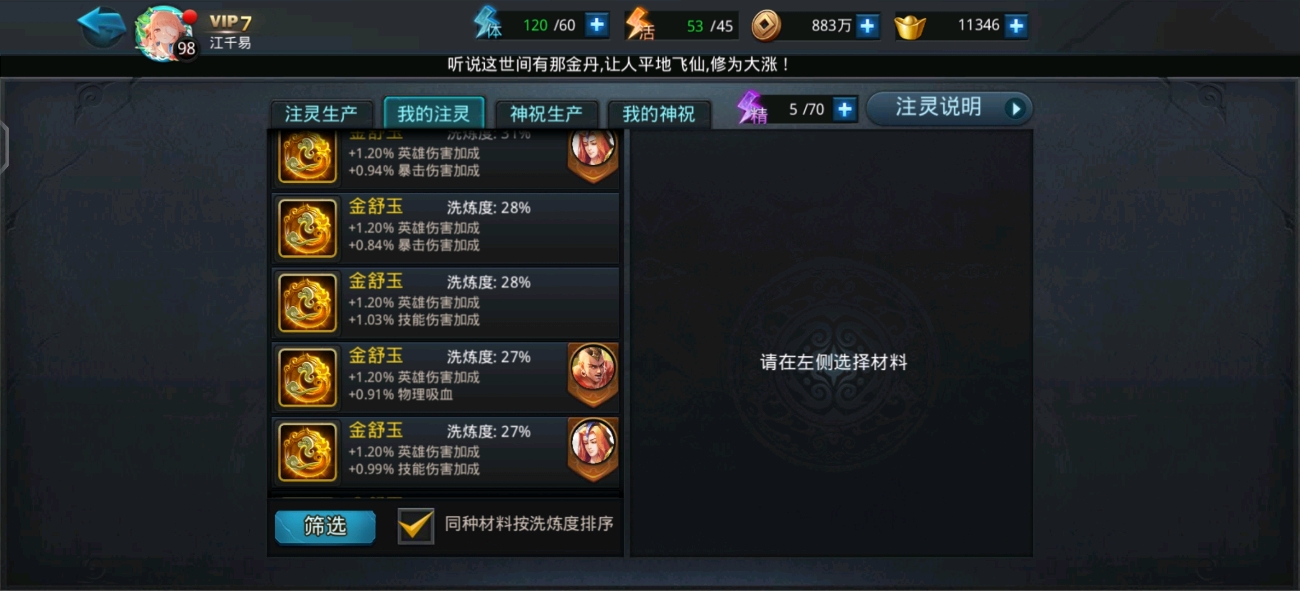The image size is (1300, 591).
Task: Select 金舒玉 item with 0.91% 物理吸血
Action: [446, 377]
